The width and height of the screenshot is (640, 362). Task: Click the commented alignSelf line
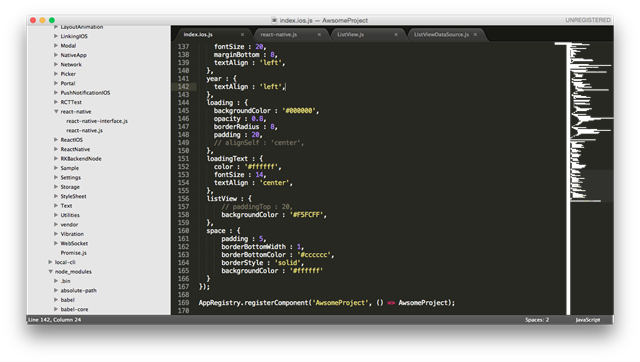coord(259,142)
